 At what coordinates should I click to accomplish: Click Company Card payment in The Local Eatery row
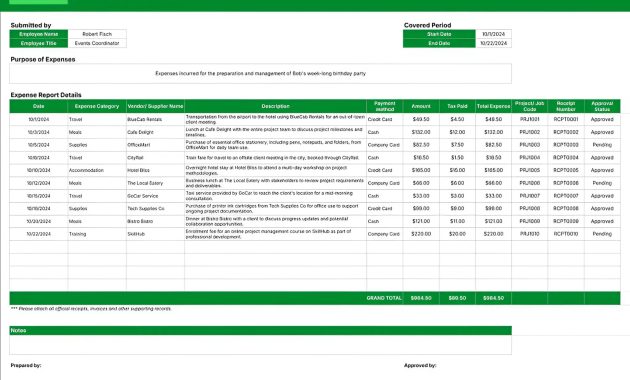(x=385, y=183)
